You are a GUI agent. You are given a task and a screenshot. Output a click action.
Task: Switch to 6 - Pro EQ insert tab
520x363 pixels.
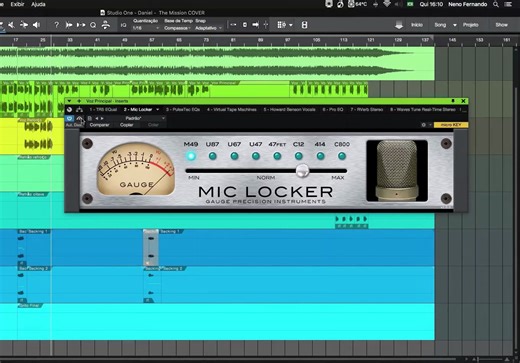pyautogui.click(x=332, y=110)
